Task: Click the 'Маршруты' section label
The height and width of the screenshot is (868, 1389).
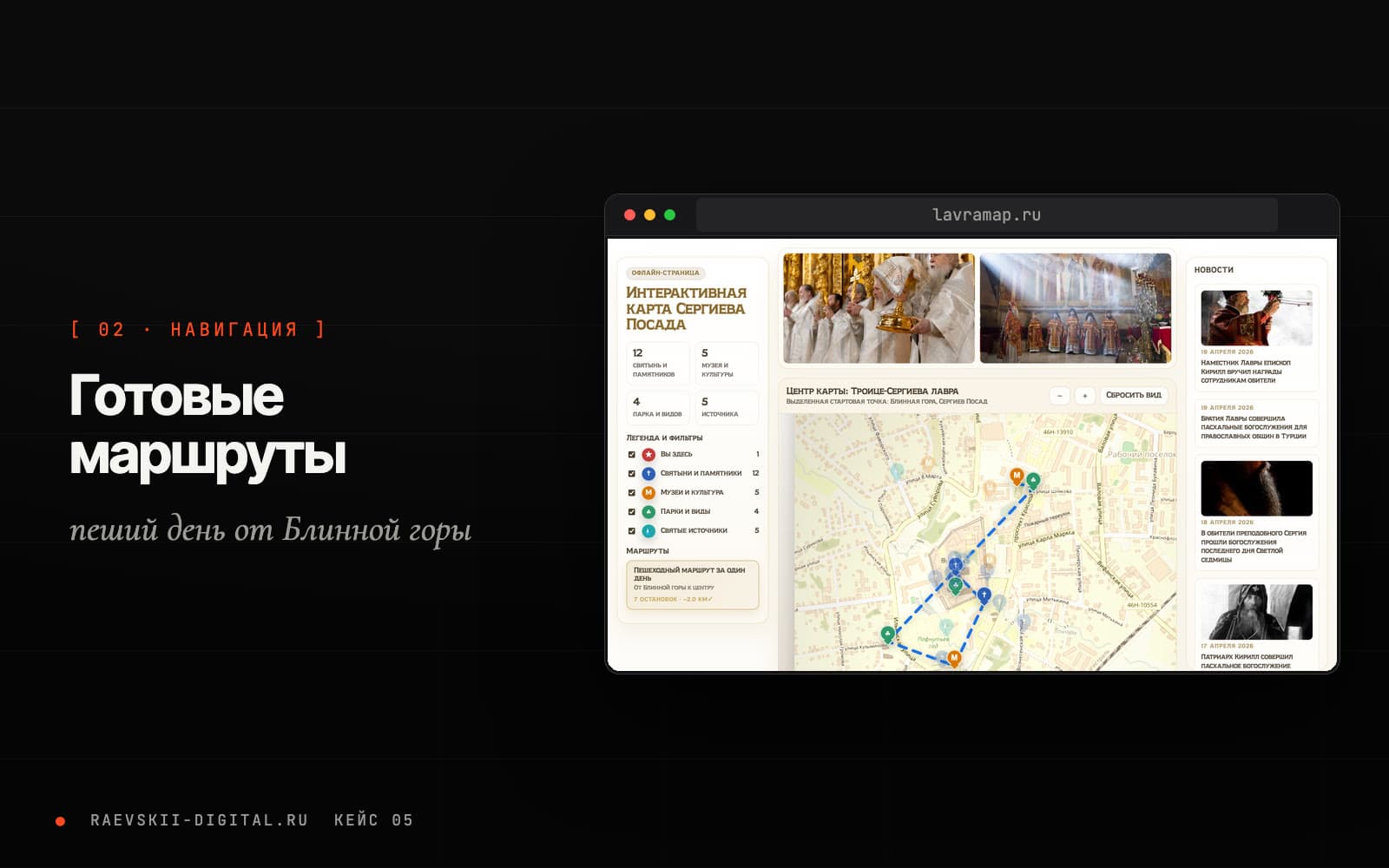Action: coord(648,551)
